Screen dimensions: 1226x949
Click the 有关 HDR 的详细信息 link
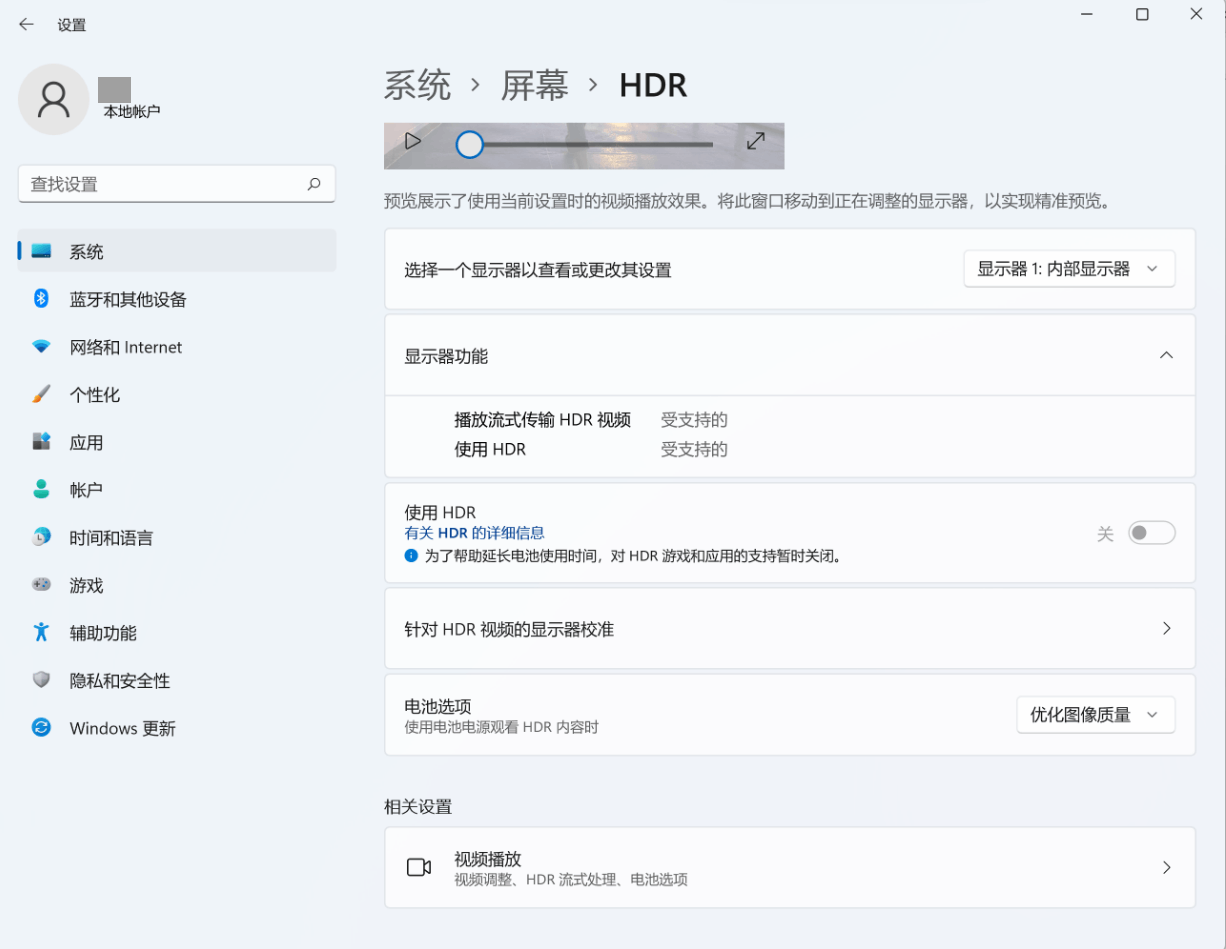(x=474, y=533)
